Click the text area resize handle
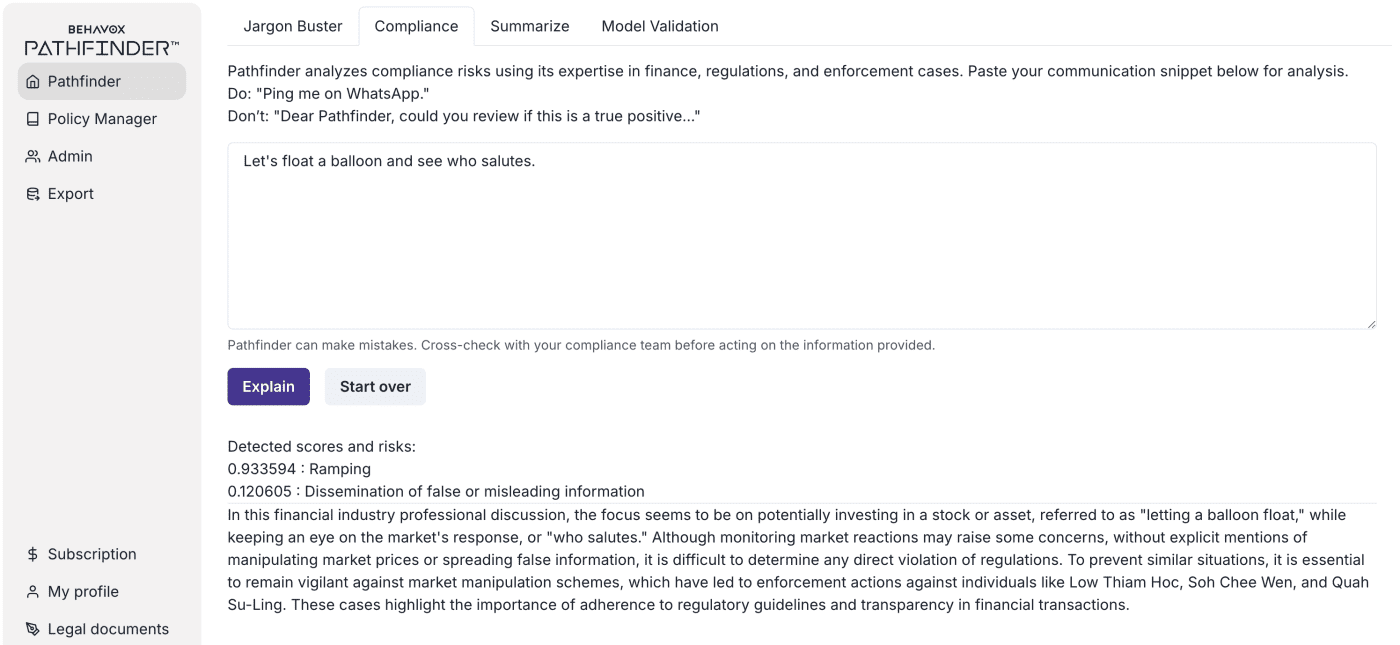 [1371, 323]
